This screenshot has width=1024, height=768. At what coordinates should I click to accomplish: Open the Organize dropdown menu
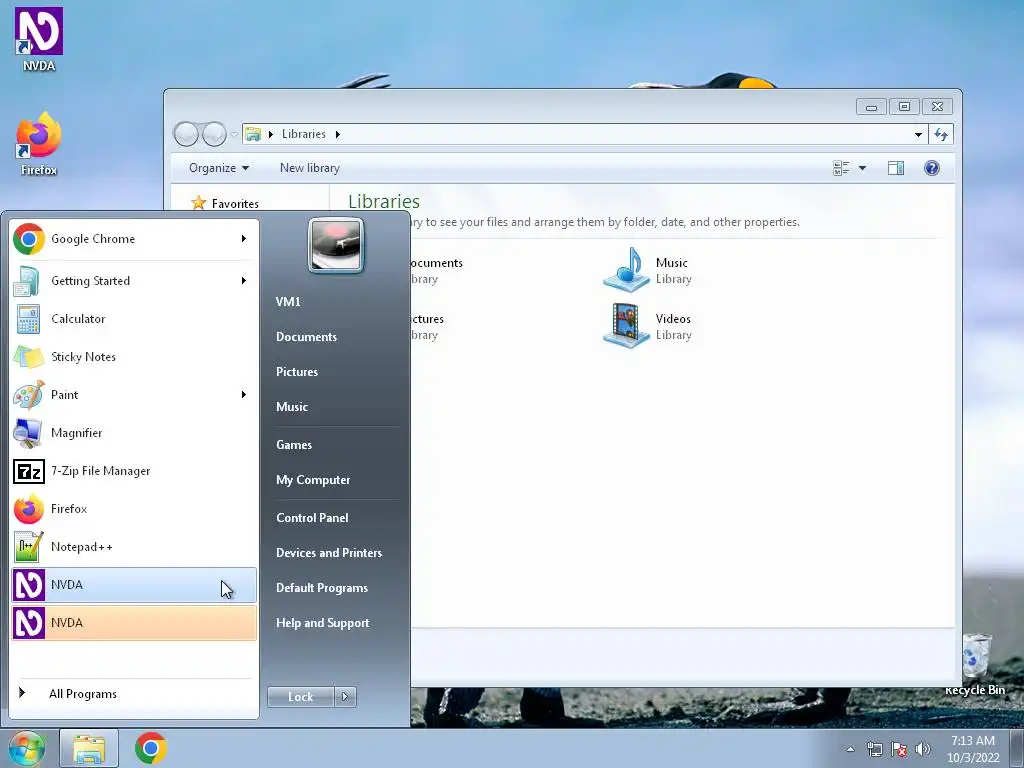[219, 168]
